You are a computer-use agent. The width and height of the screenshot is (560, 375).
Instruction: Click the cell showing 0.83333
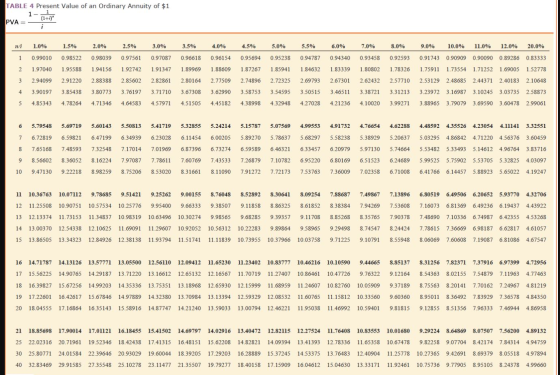click(x=536, y=58)
